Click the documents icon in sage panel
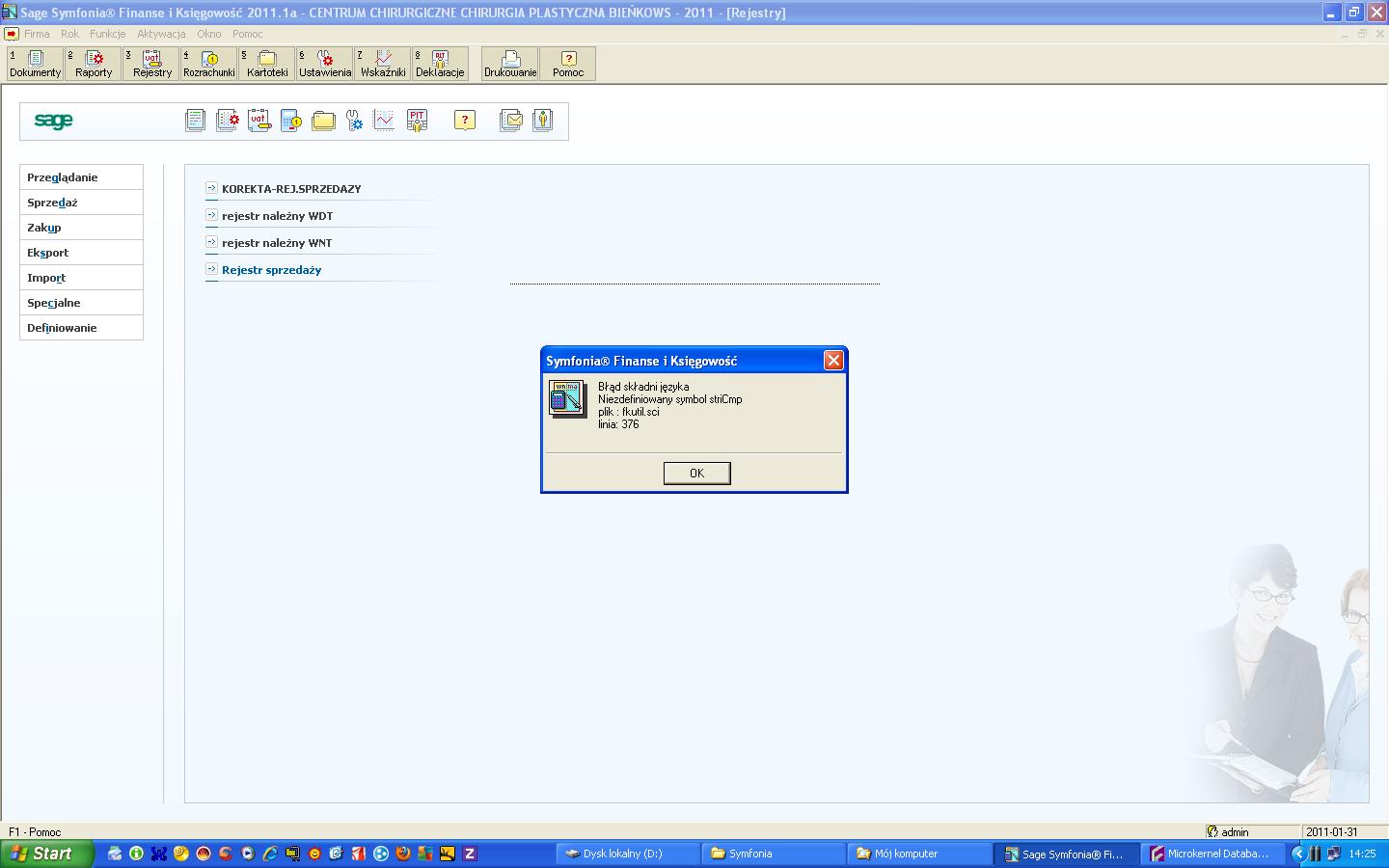Image resolution: width=1389 pixels, height=868 pixels. click(195, 121)
